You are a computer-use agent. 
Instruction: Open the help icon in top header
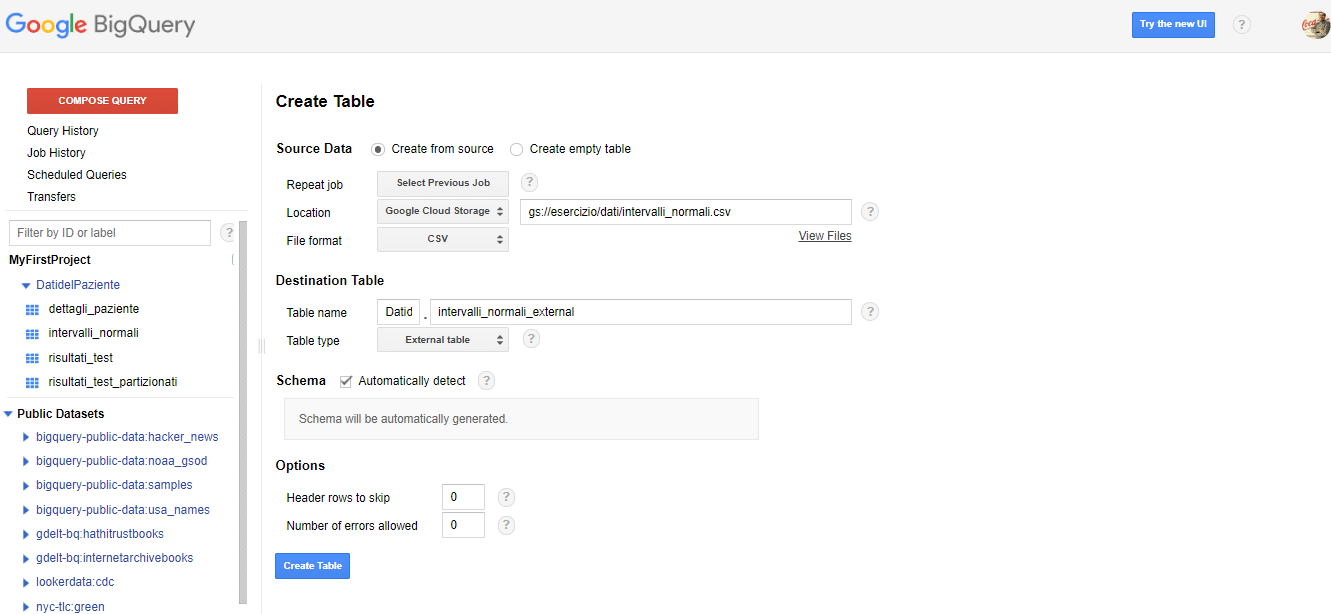point(1242,25)
